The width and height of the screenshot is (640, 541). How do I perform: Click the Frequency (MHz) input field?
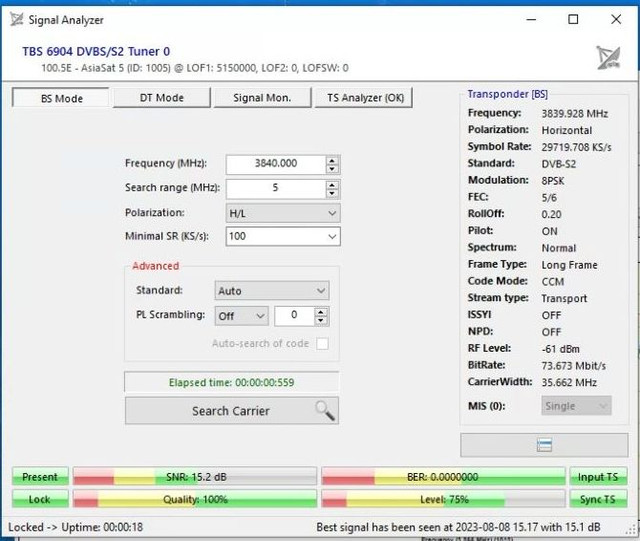pos(276,164)
